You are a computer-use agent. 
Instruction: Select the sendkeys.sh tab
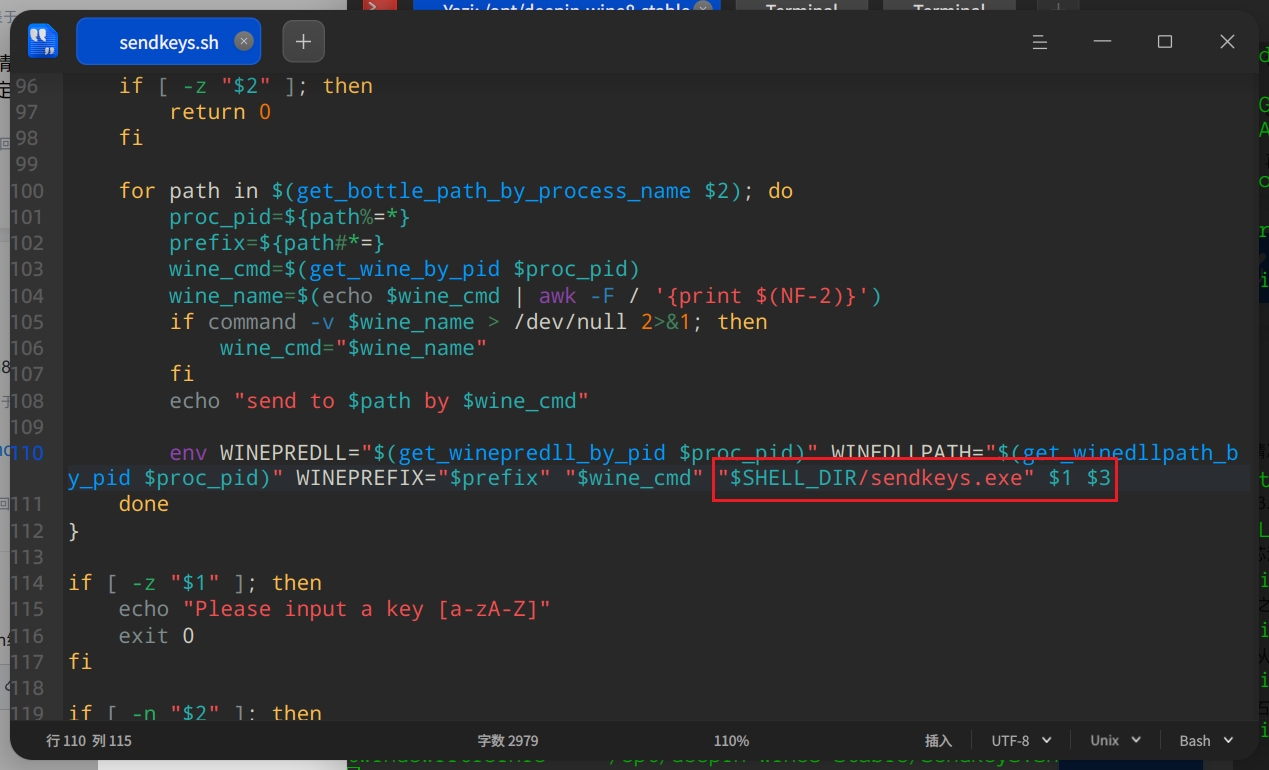[169, 42]
